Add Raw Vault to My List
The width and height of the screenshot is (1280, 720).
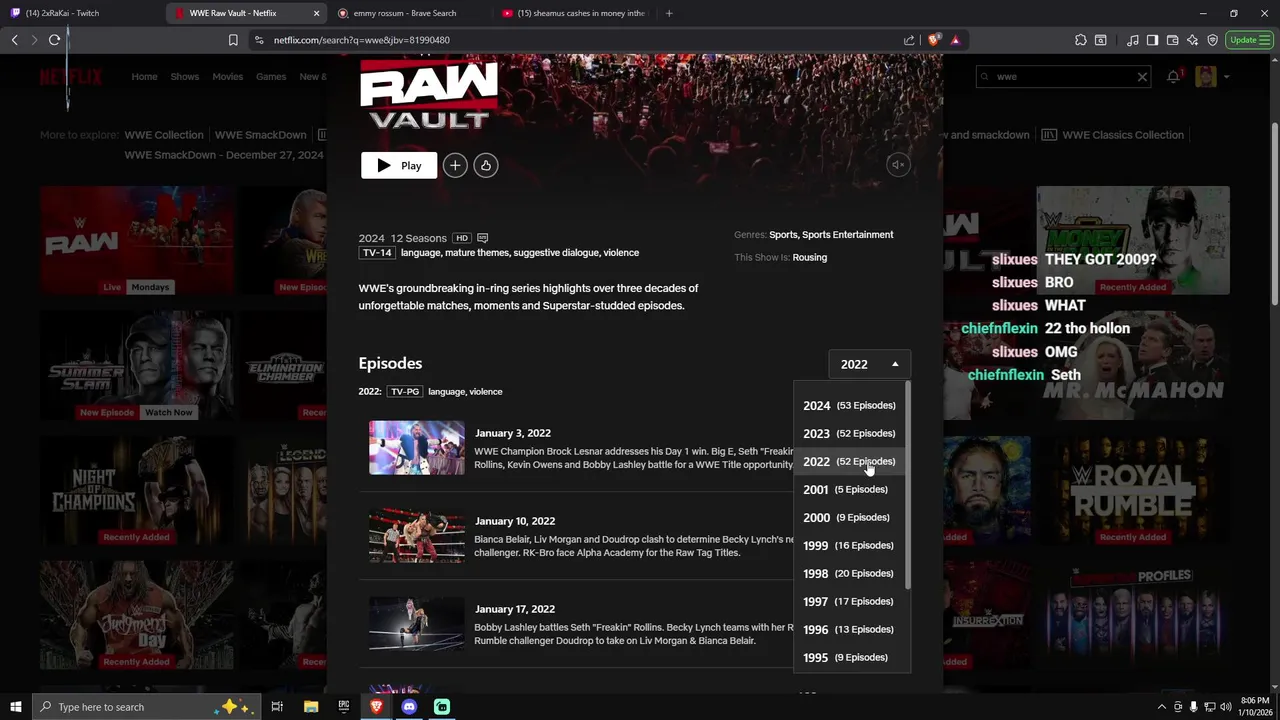coord(455,165)
